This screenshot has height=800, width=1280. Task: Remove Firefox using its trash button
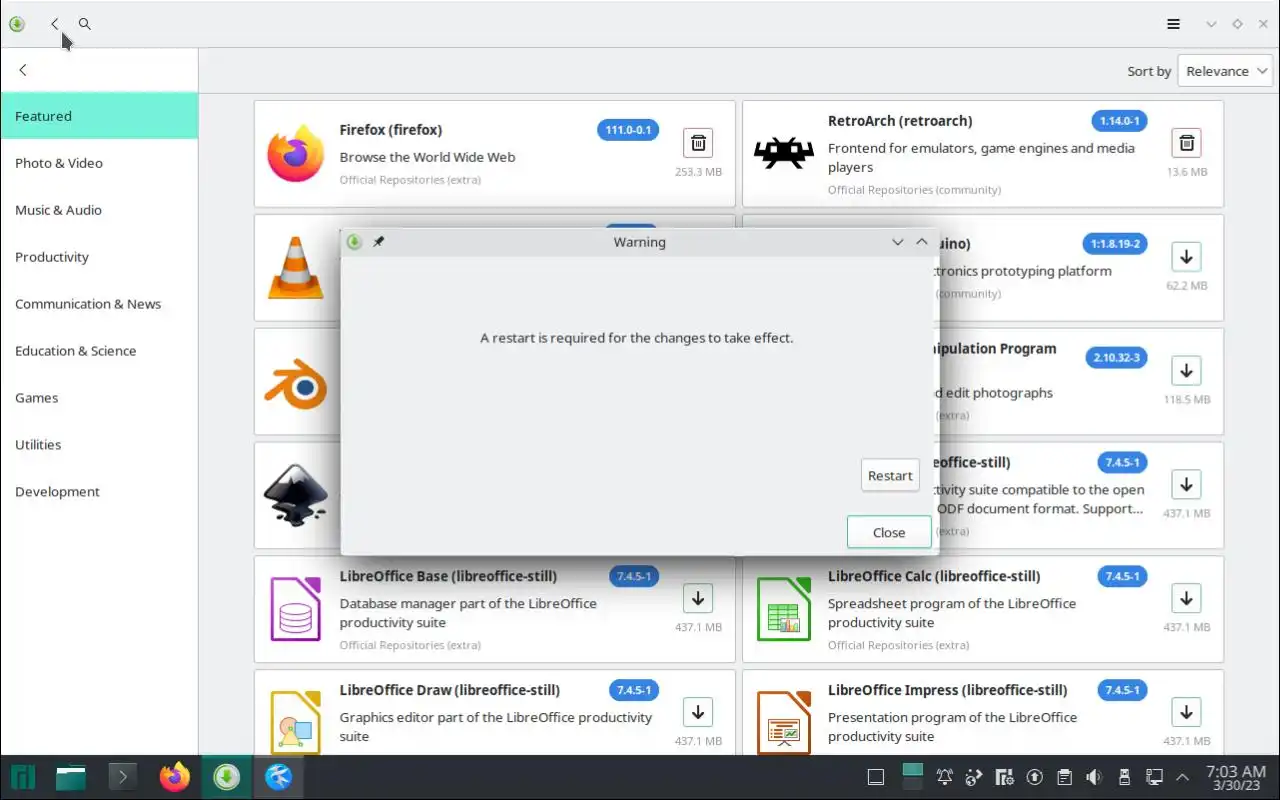click(x=698, y=143)
